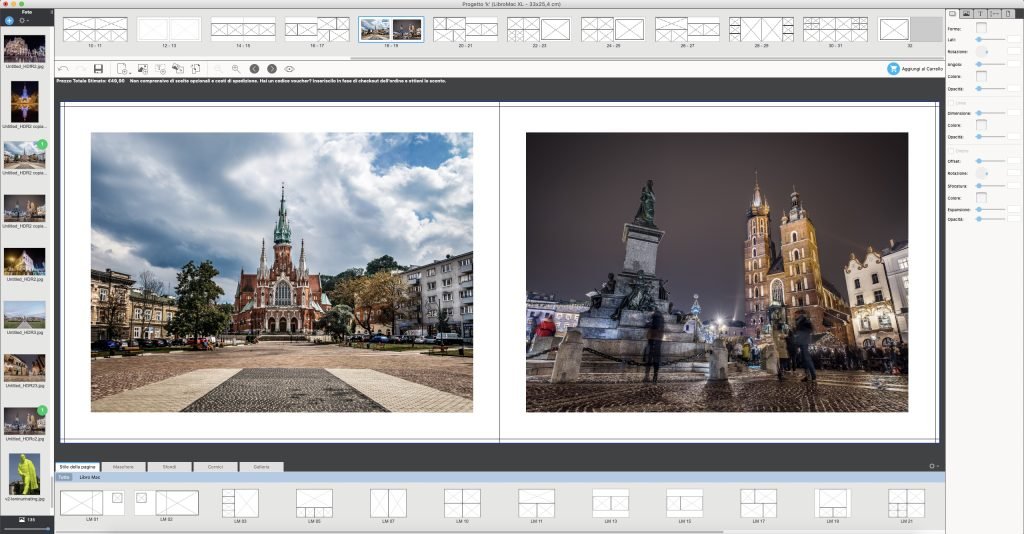Switch to the Galleria tab
This screenshot has width=1024, height=534.
click(261, 467)
